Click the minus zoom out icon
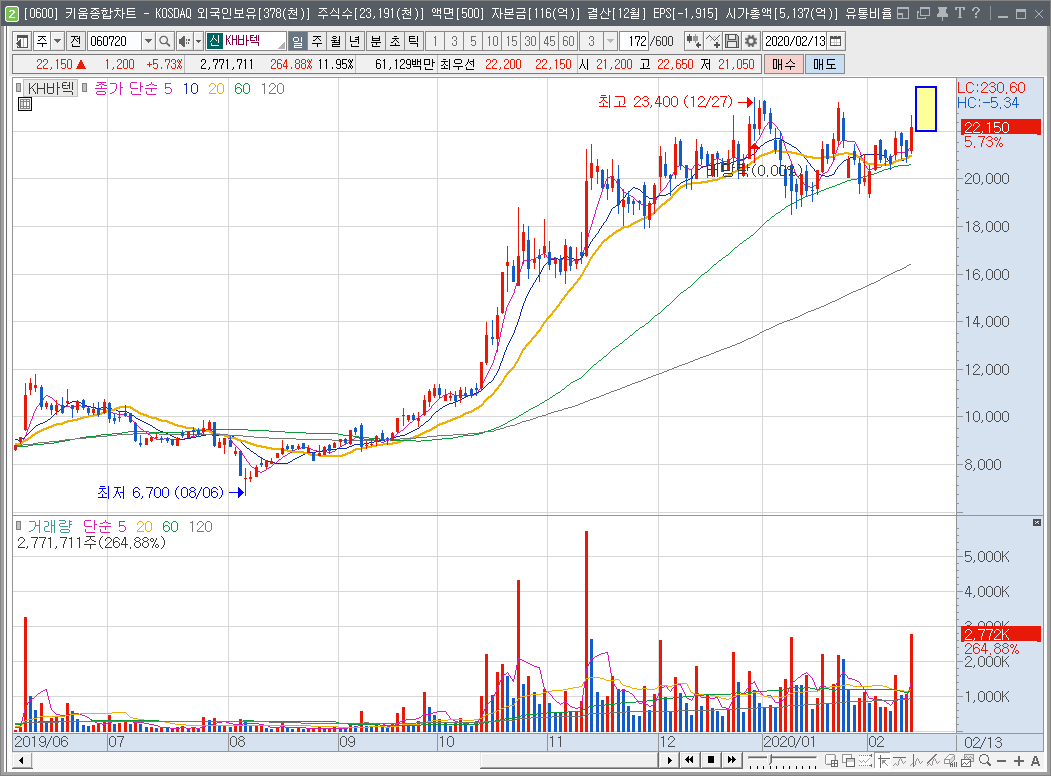This screenshot has height=776, width=1051. point(1001,761)
